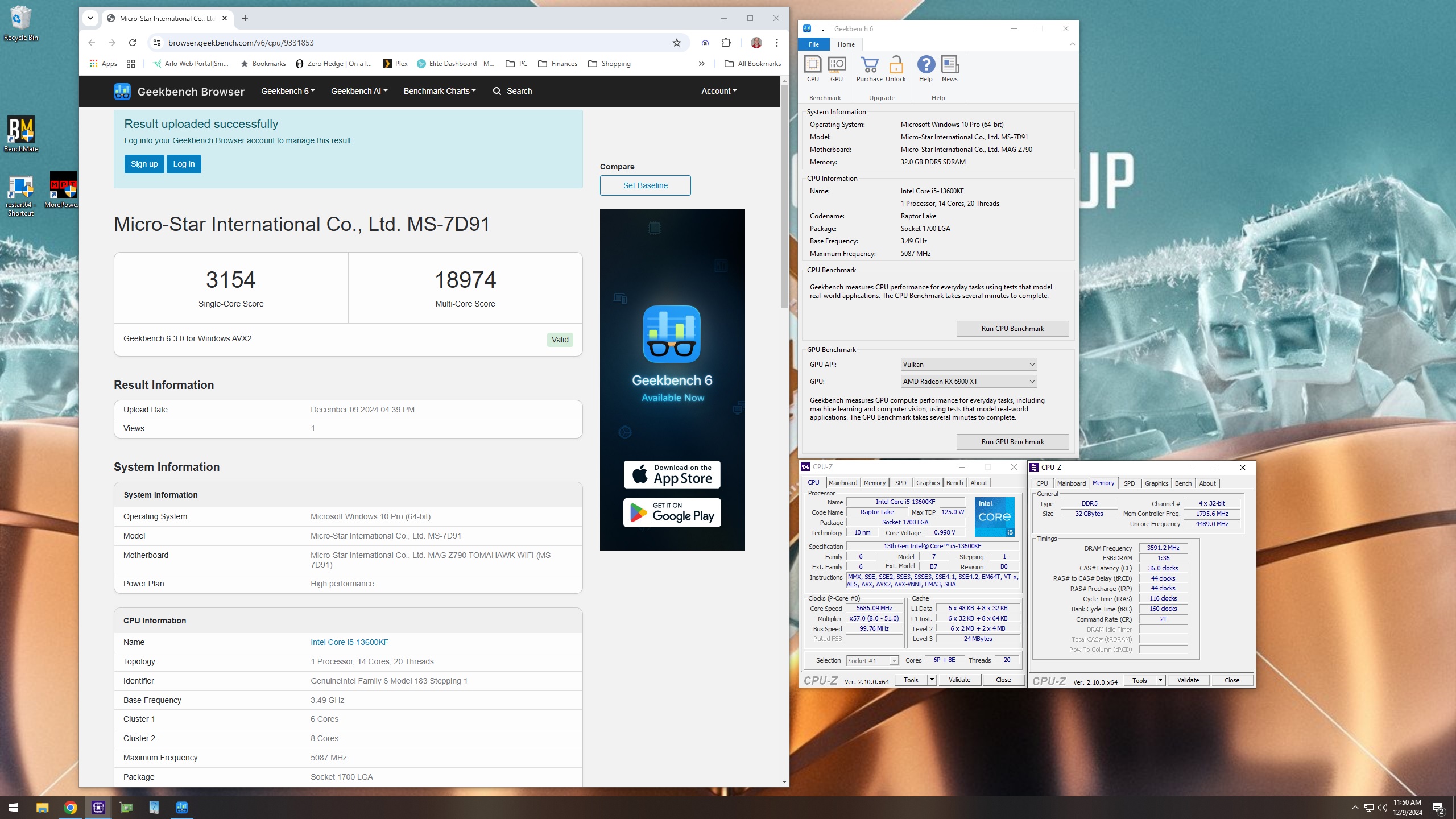Open the Purchase cart icon in Geekbench
Image resolution: width=1456 pixels, height=819 pixels.
click(x=869, y=68)
